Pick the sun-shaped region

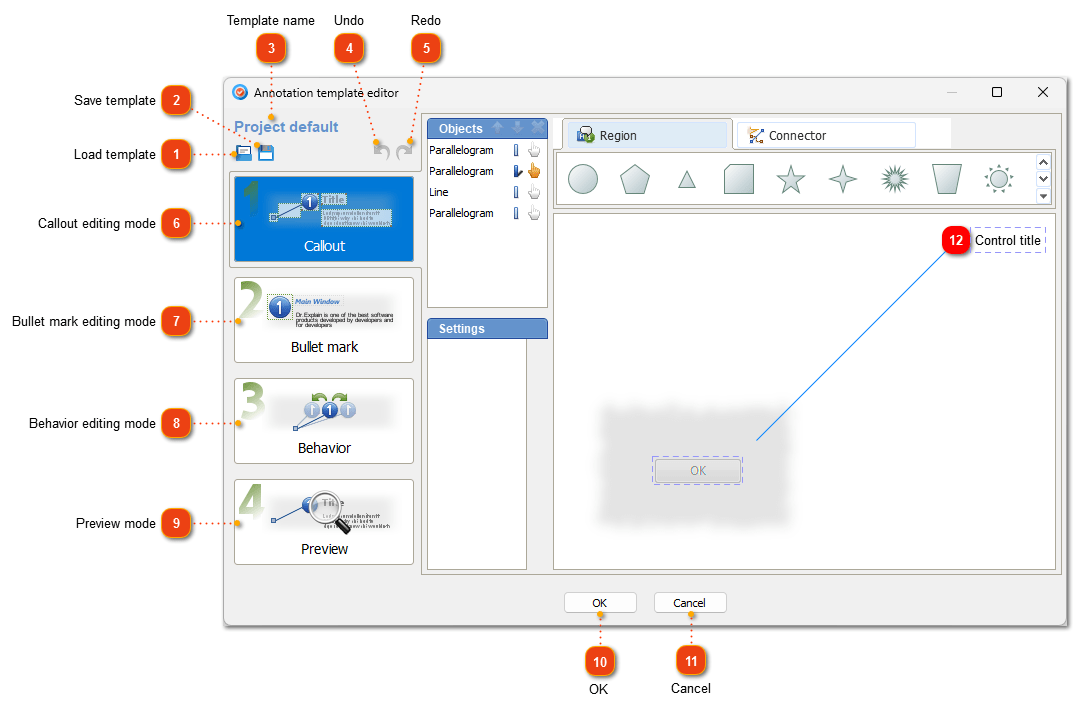(999, 178)
